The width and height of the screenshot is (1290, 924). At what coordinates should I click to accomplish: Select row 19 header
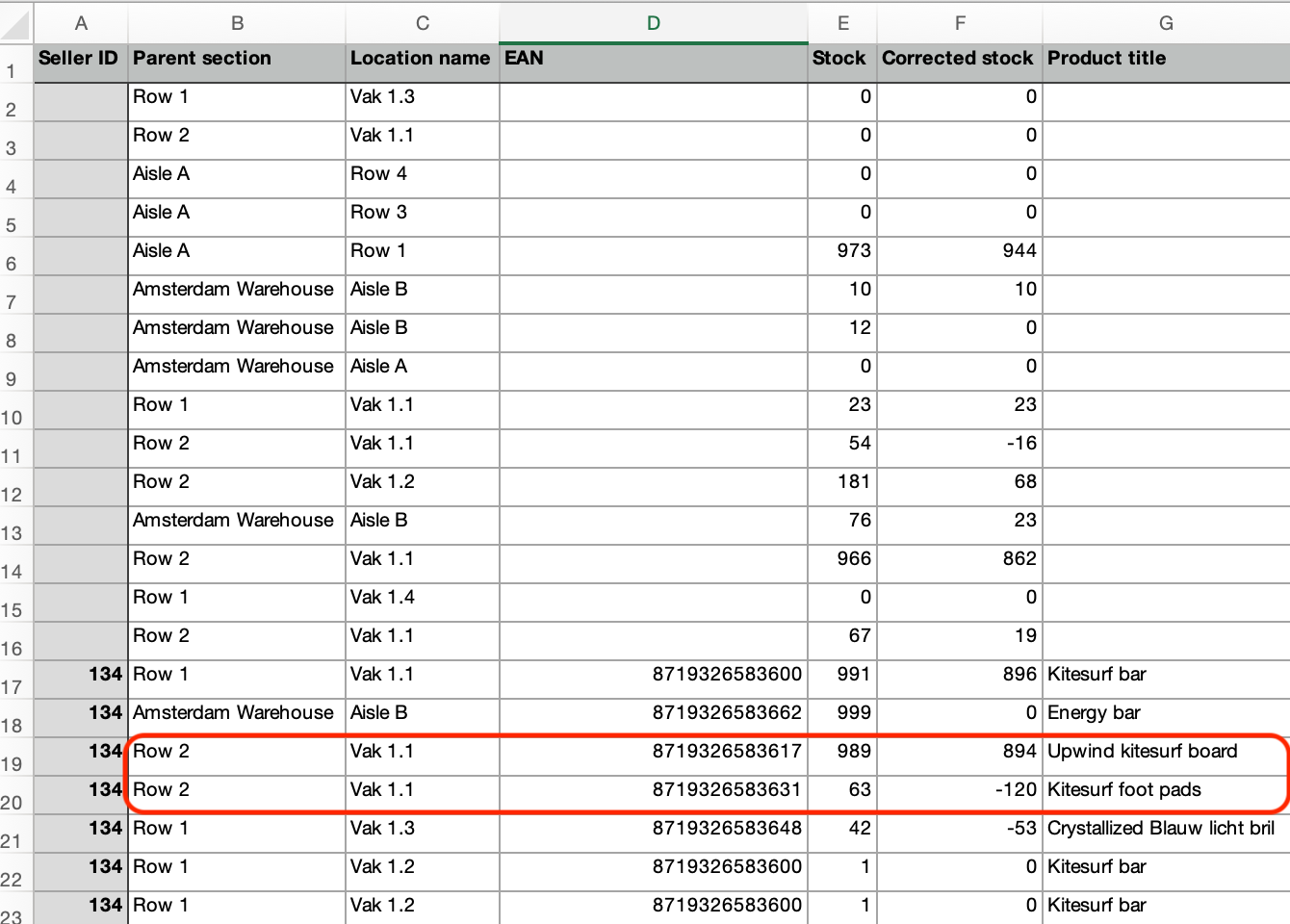coord(16,757)
